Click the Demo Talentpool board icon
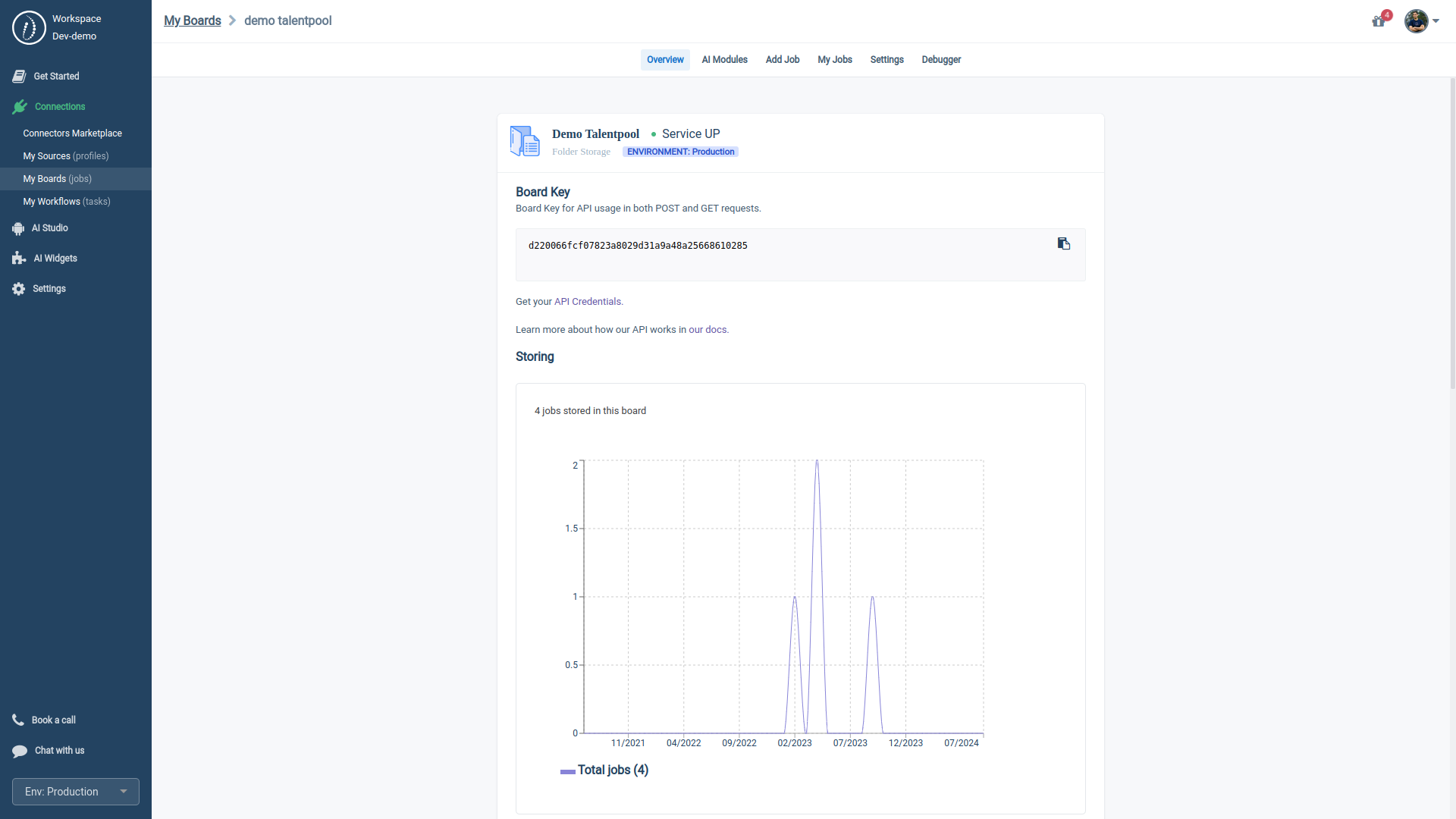This screenshot has width=1456, height=819. [x=525, y=141]
